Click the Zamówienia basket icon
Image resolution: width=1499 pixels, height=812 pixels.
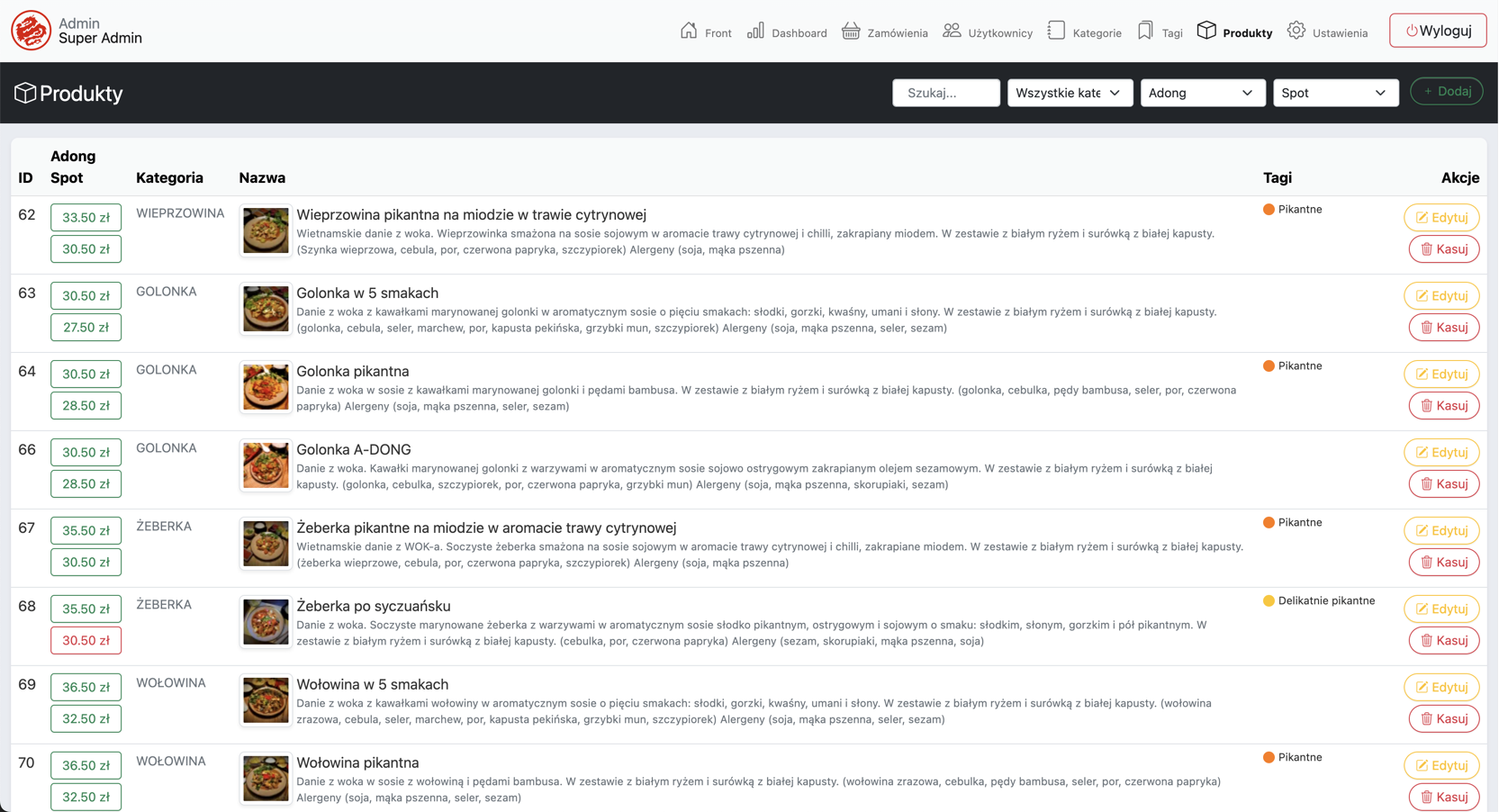point(851,31)
